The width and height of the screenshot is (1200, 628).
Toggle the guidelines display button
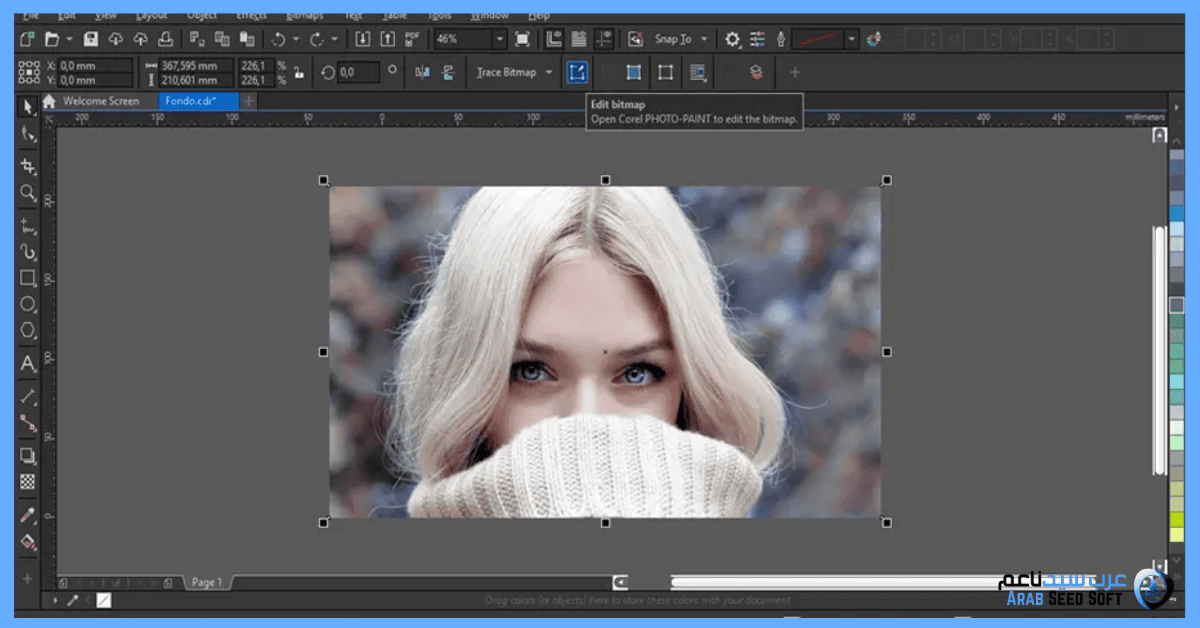(x=603, y=39)
